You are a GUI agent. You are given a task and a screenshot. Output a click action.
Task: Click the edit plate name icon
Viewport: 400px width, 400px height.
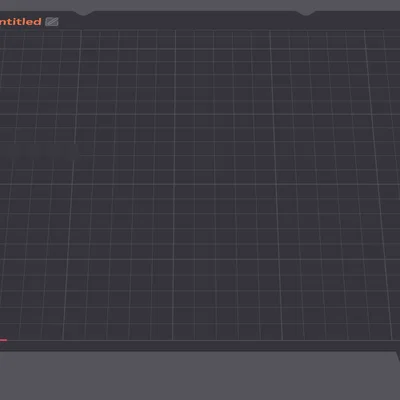52,22
